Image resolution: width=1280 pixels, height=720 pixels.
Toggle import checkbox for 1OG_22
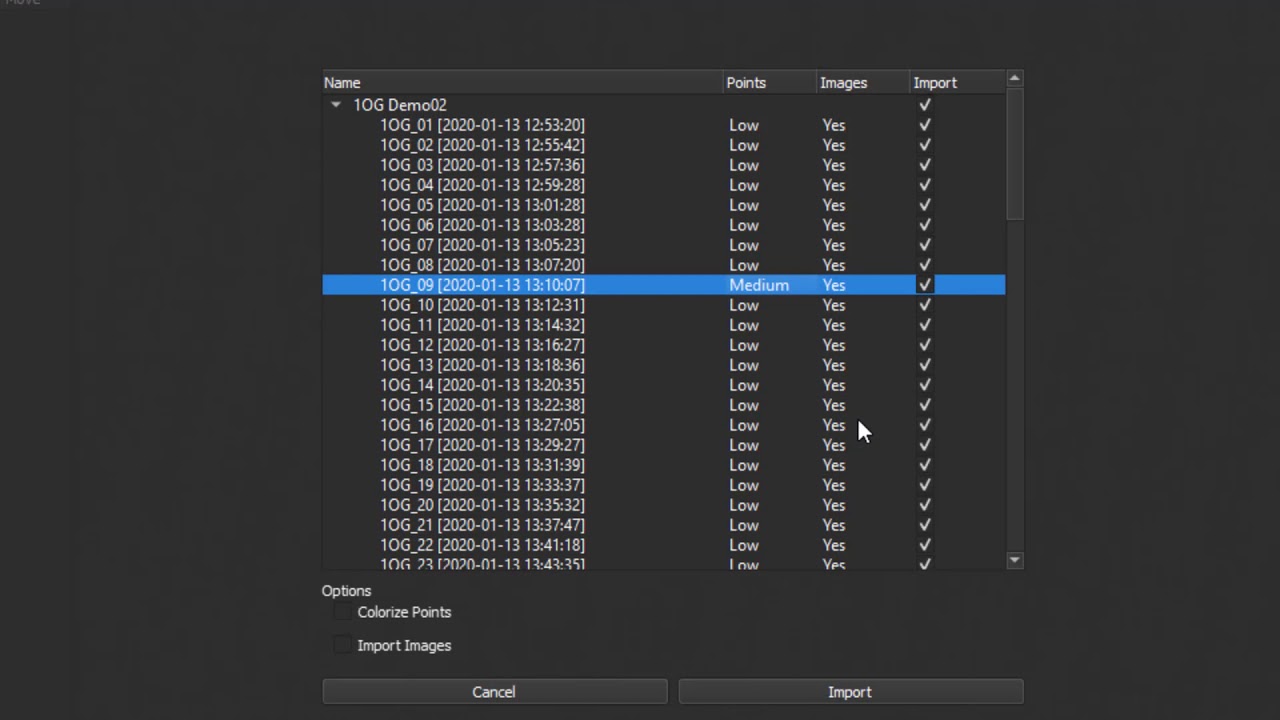(x=925, y=545)
